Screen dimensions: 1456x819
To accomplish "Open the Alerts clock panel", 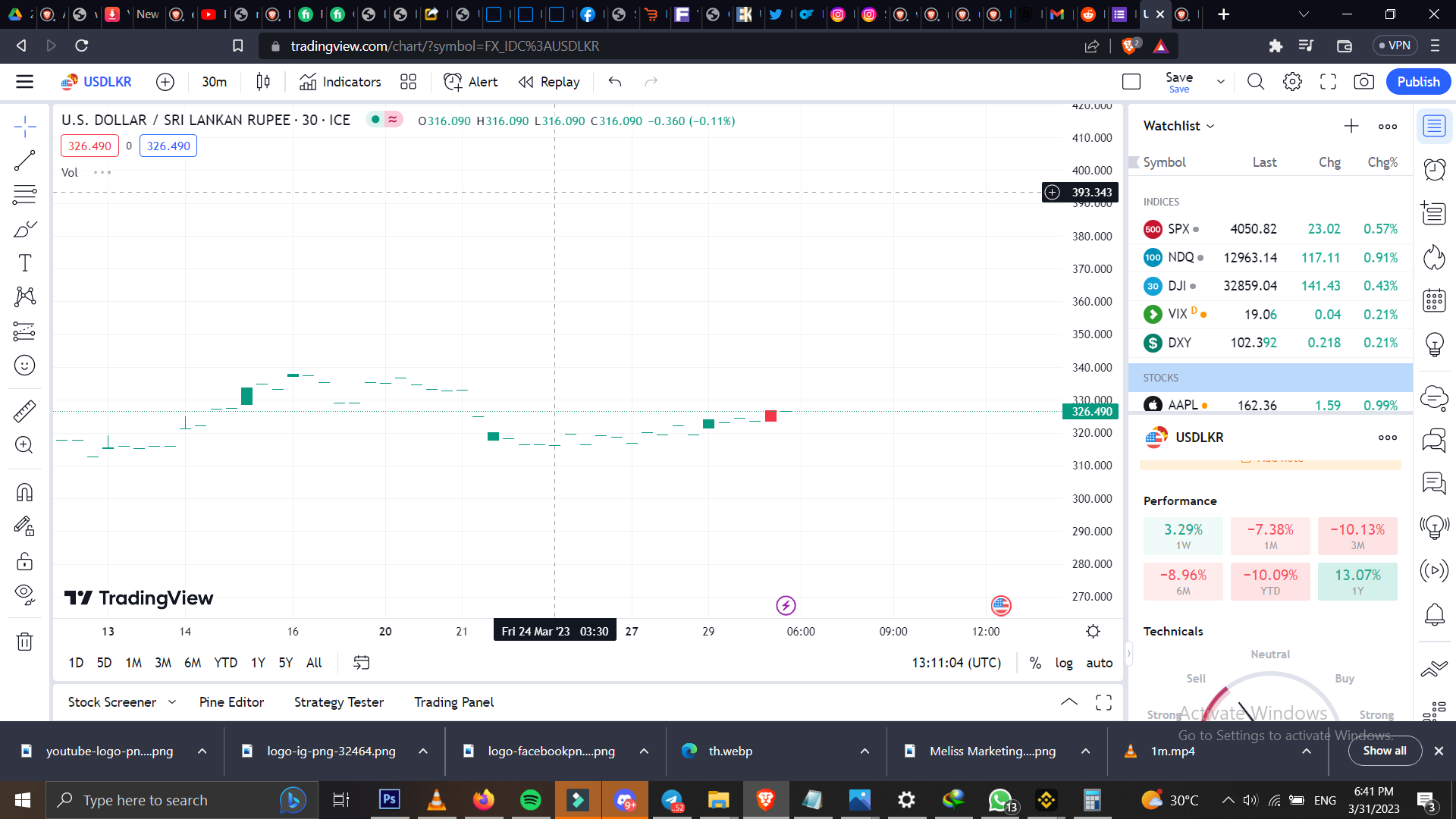I will [1434, 169].
